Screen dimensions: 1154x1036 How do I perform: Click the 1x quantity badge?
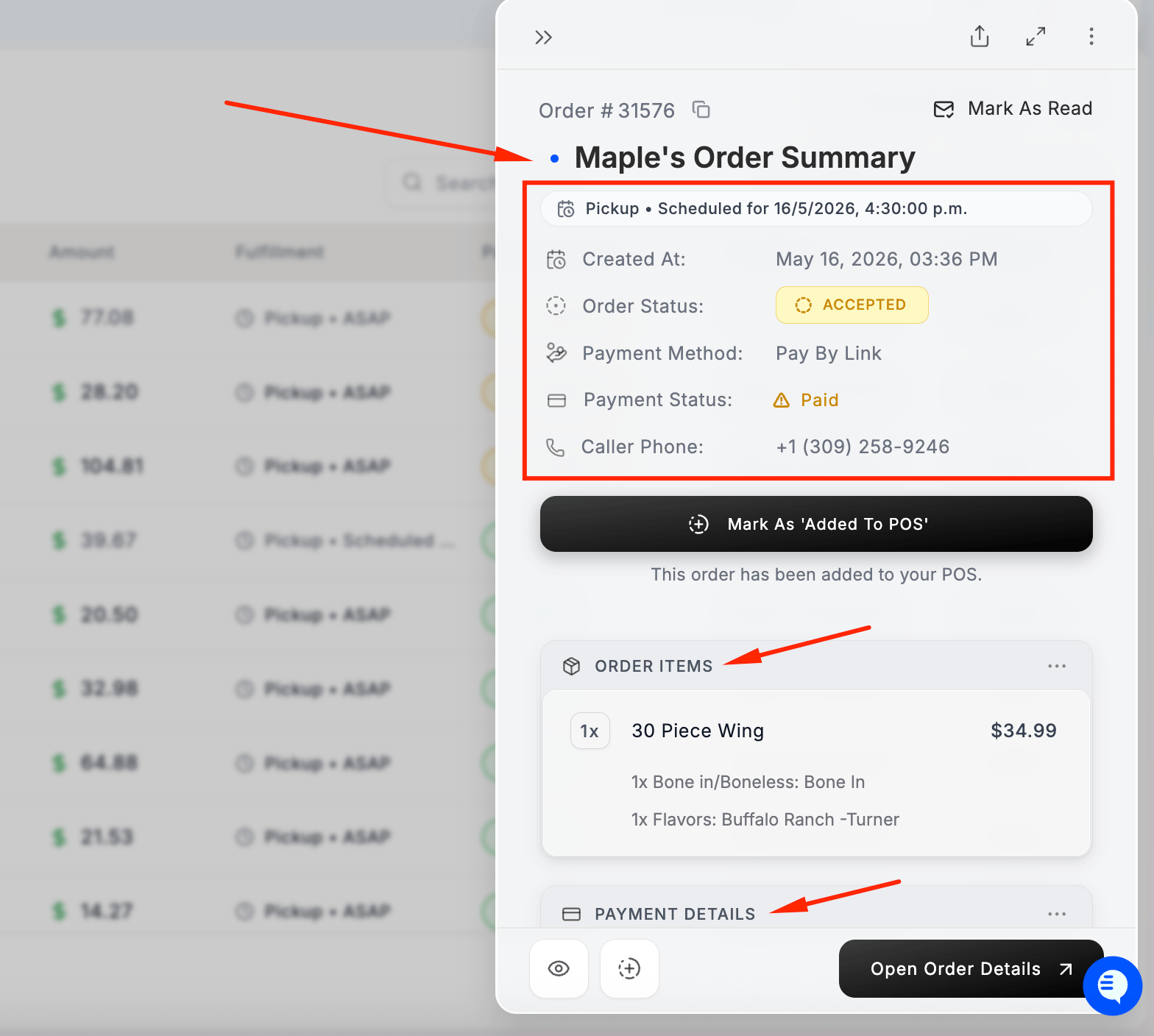click(x=590, y=731)
